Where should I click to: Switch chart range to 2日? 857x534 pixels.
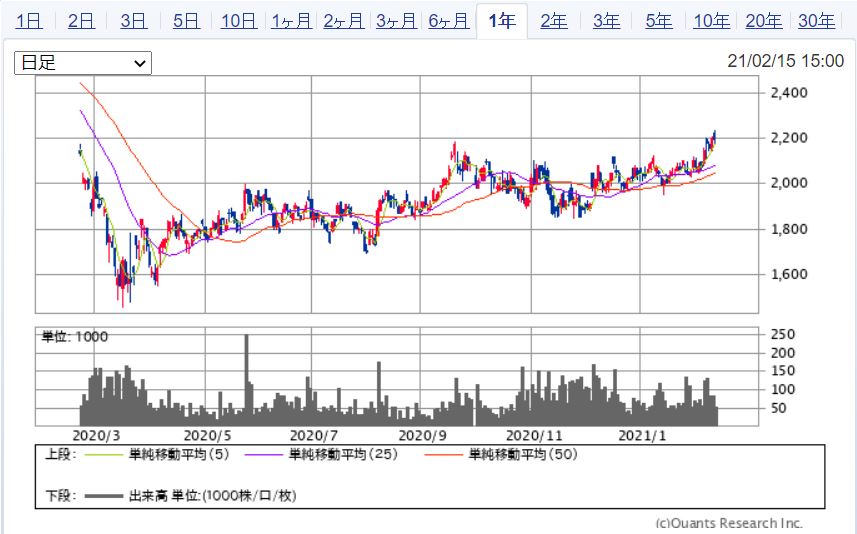coord(81,21)
